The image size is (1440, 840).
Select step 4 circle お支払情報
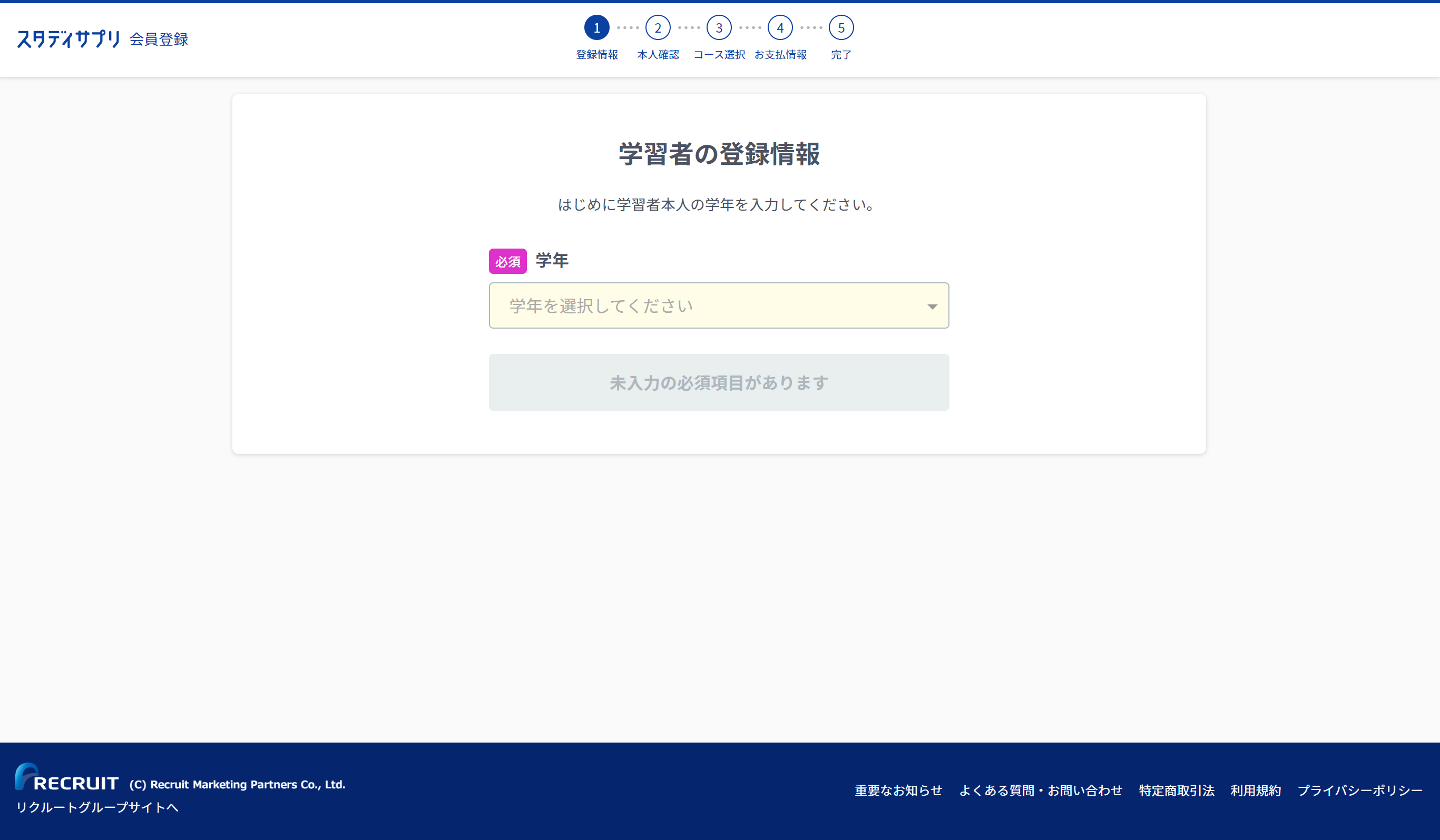780,27
